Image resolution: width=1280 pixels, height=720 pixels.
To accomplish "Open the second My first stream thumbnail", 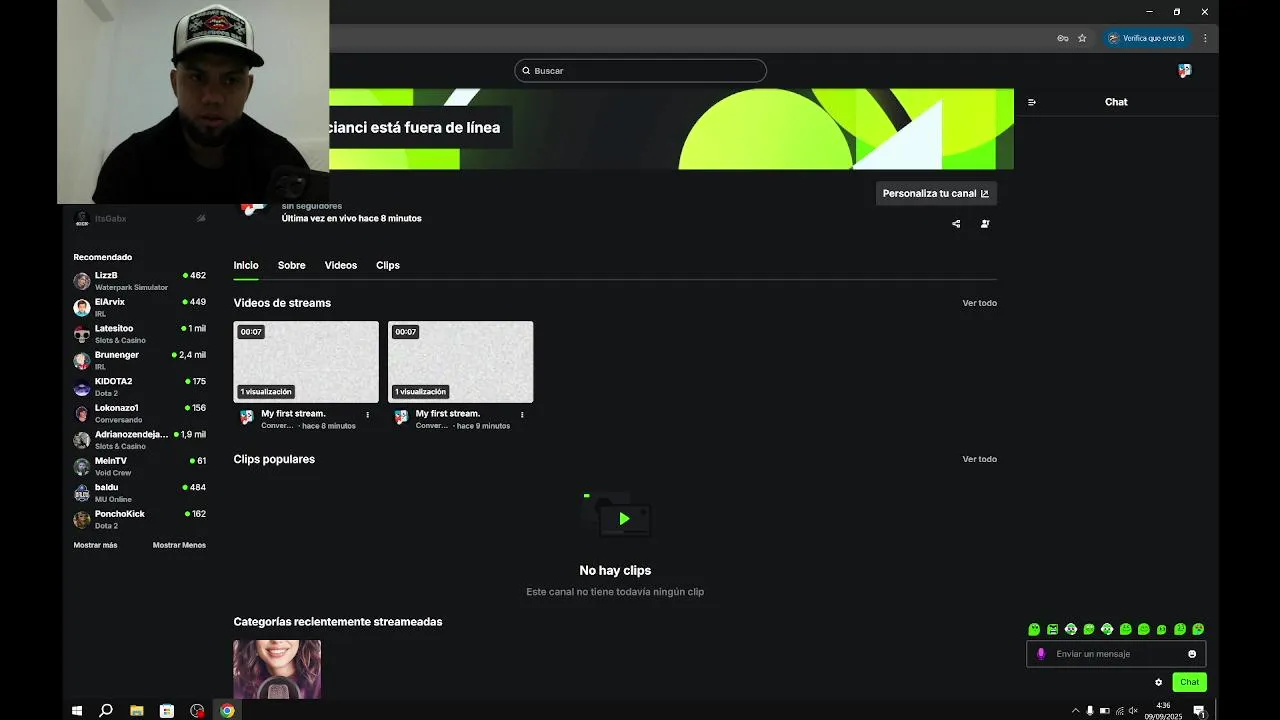I will coord(460,362).
